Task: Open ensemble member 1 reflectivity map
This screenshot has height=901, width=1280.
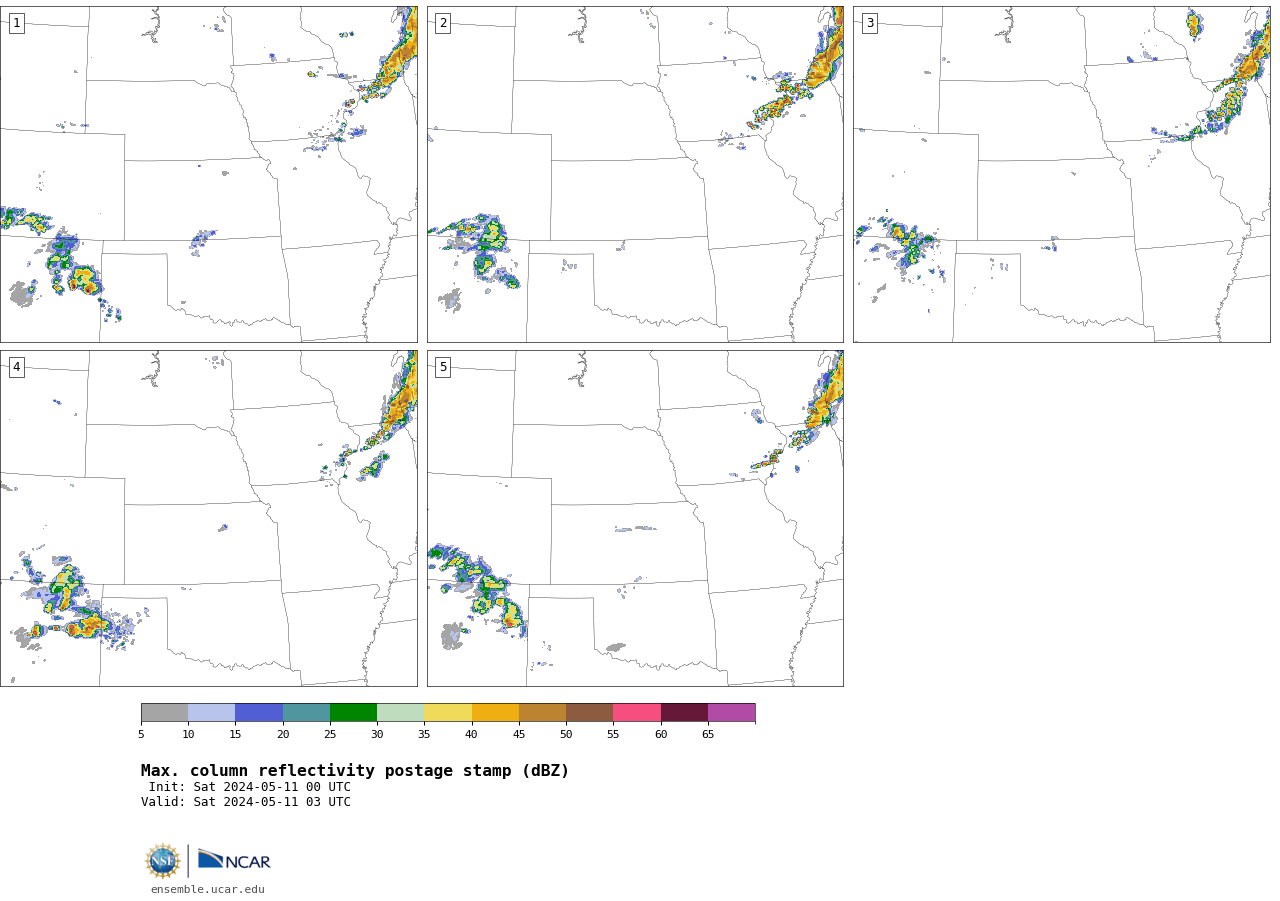Action: click(208, 174)
